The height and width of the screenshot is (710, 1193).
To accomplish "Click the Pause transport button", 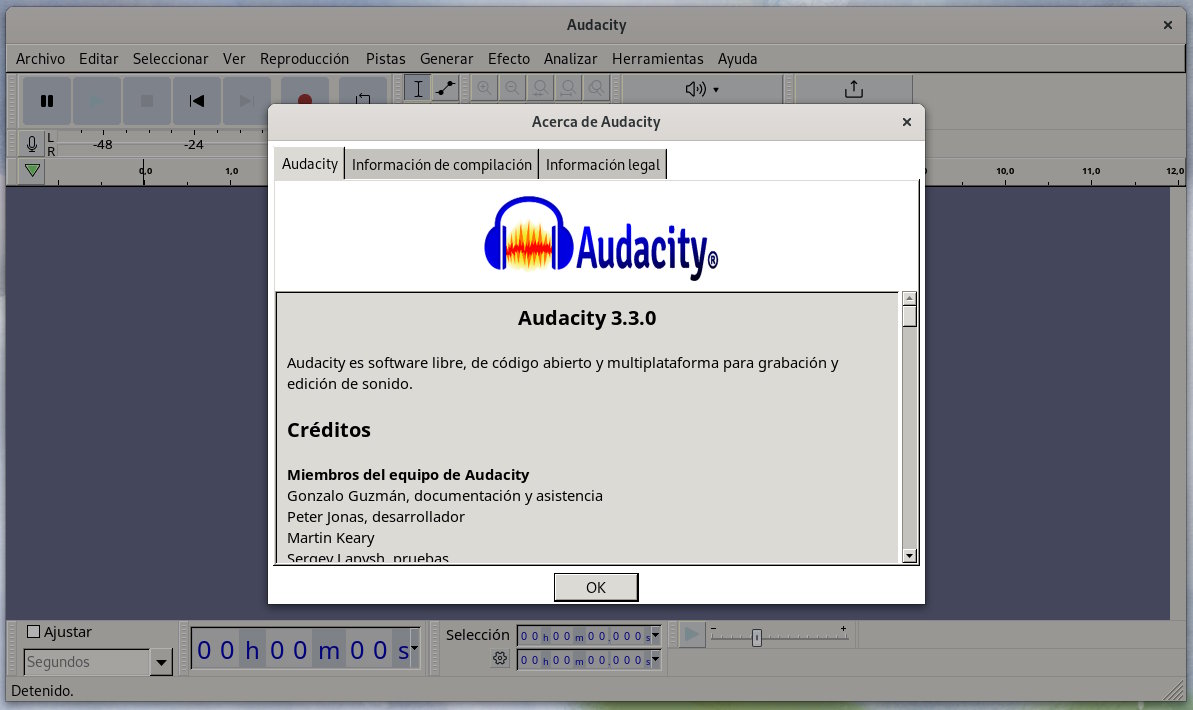I will pyautogui.click(x=47, y=100).
